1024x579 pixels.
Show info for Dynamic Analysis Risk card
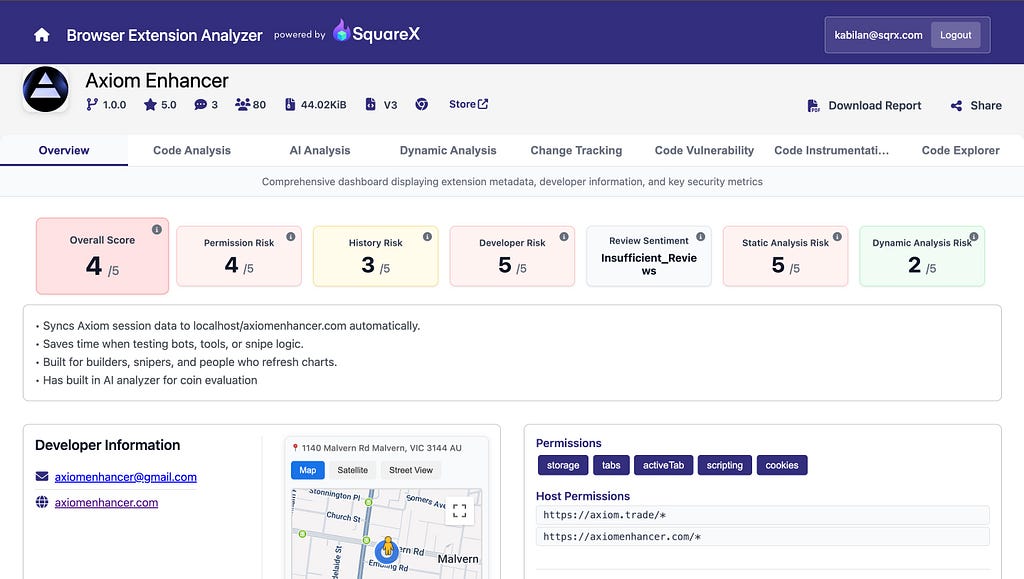tap(974, 237)
